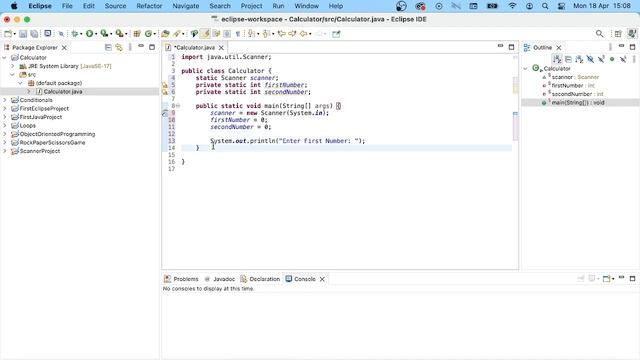Open macOS Control Center icon
The image size is (640, 360).
click(x=562, y=6)
